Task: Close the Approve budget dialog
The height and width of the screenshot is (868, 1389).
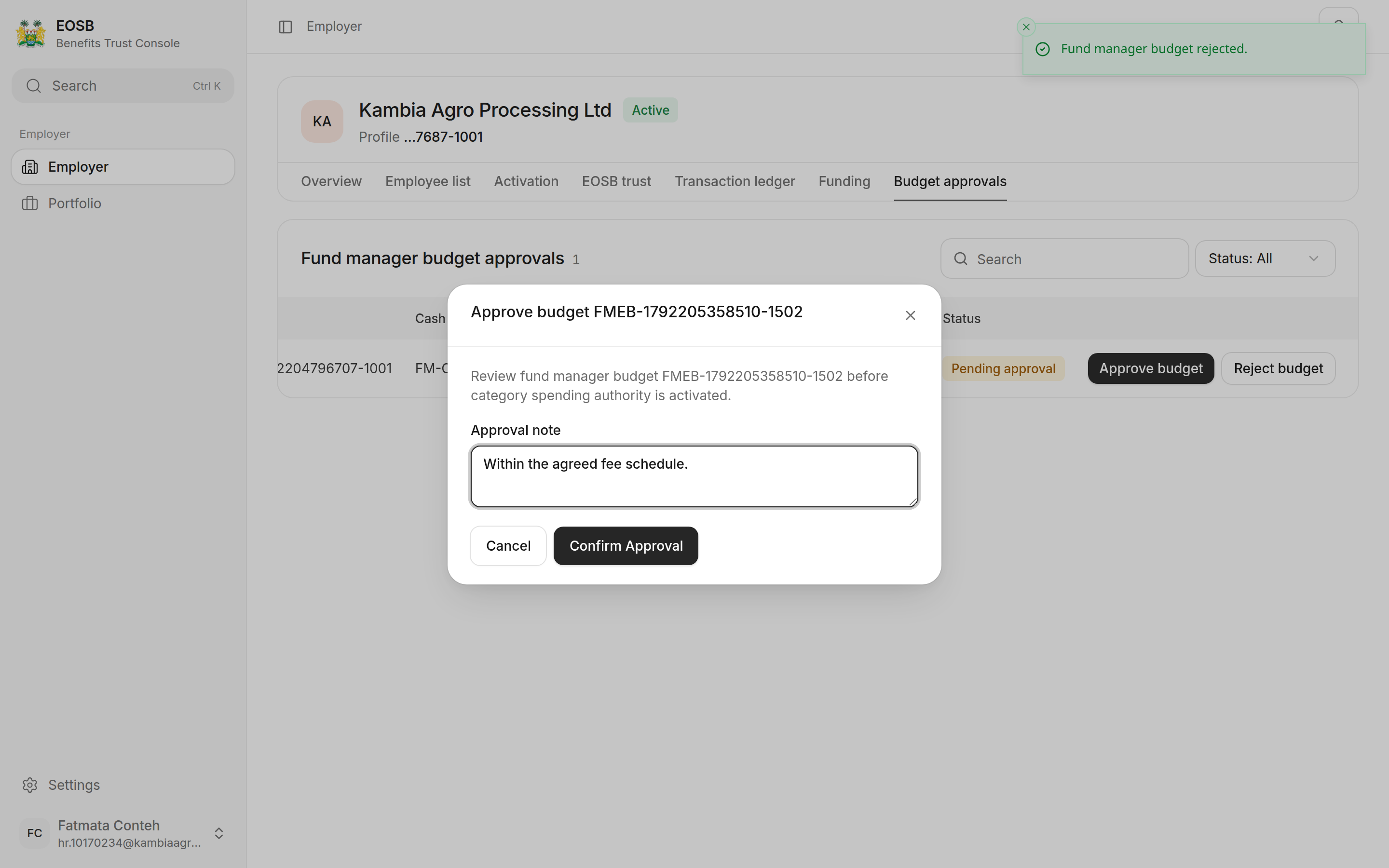Action: point(910,315)
